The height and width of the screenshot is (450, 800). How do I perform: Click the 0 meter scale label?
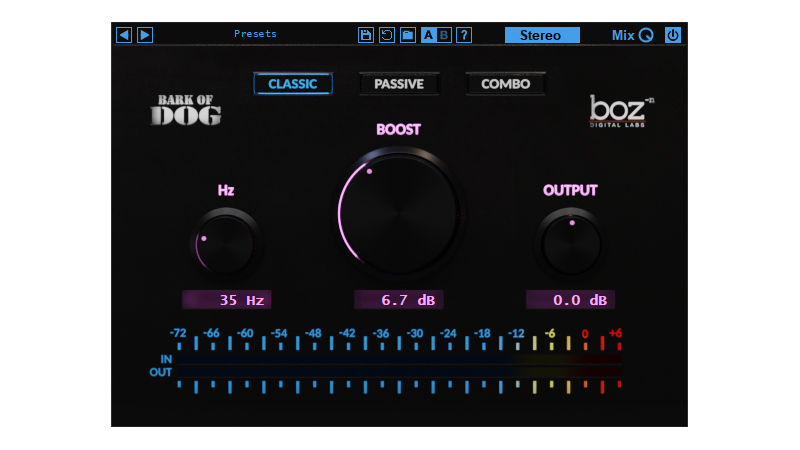tap(585, 334)
